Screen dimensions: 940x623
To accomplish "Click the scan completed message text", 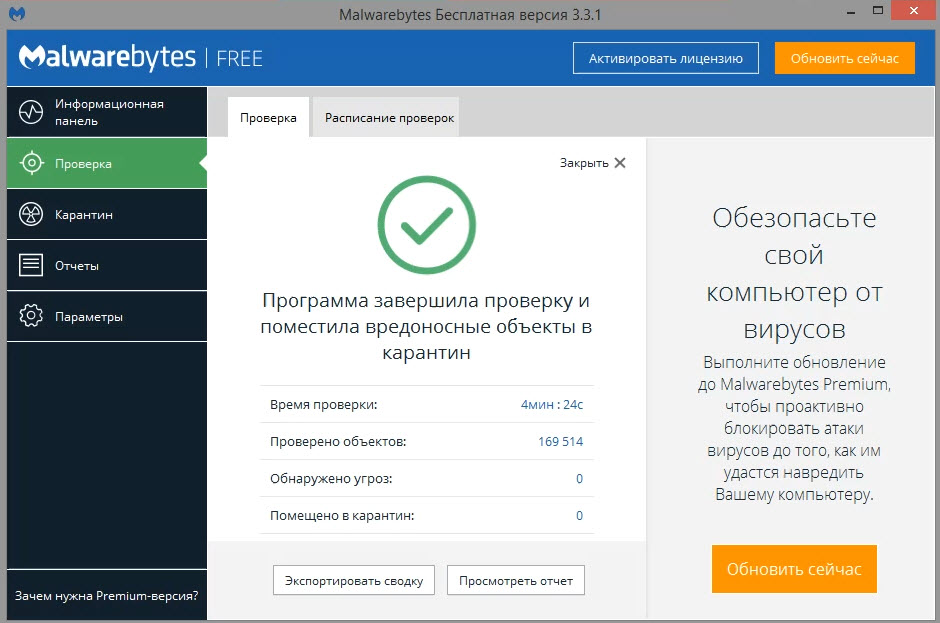I will 426,326.
